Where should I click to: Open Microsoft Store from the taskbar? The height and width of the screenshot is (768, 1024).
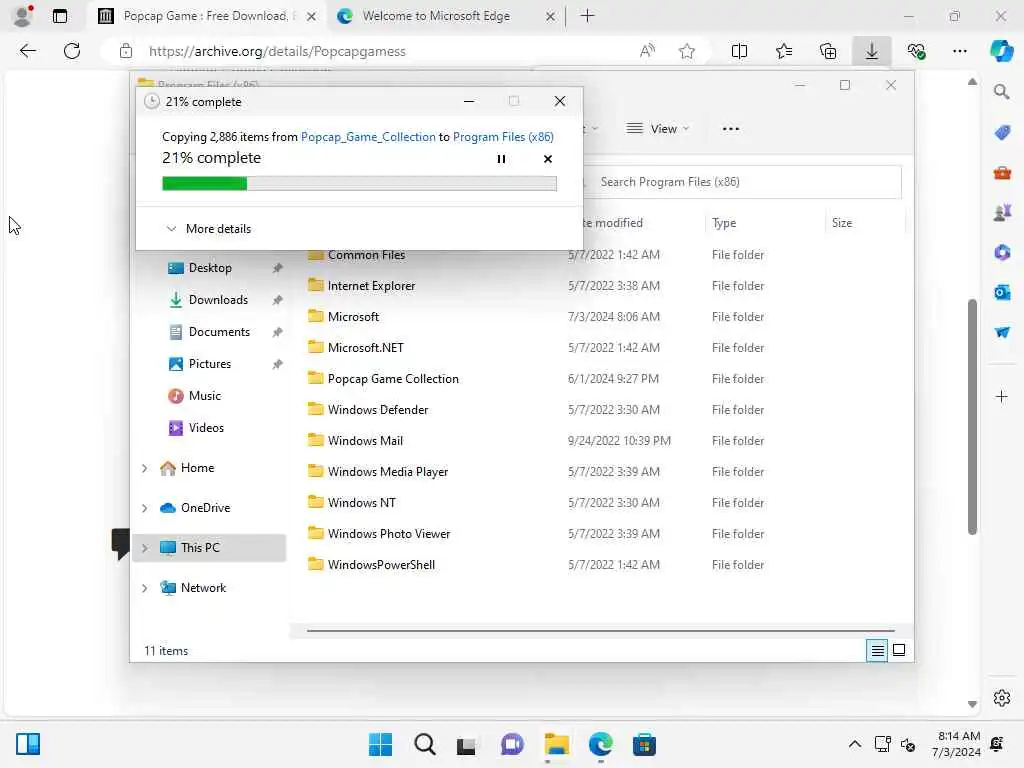[644, 744]
